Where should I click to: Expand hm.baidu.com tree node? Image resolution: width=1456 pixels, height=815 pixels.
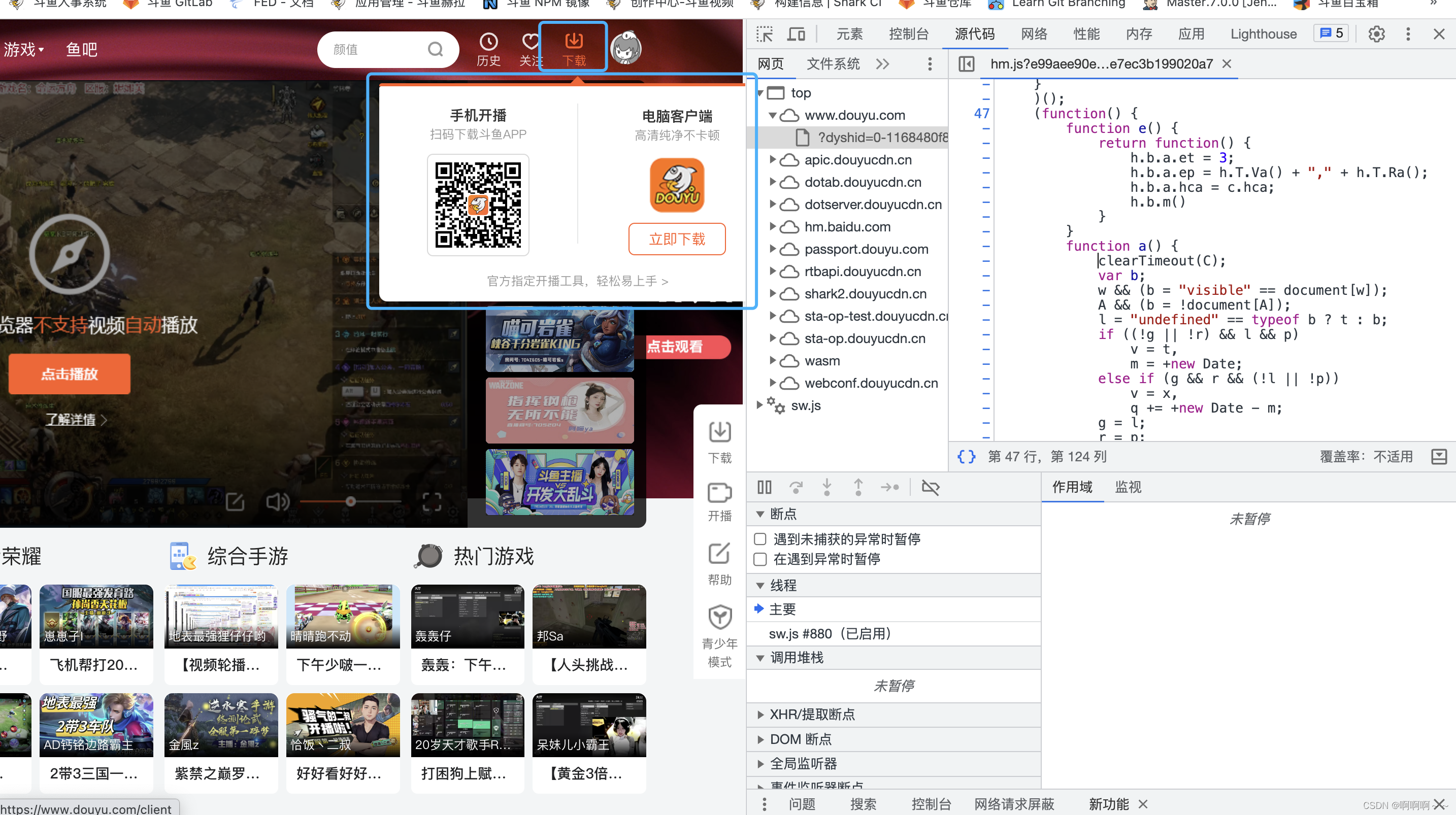coord(773,227)
